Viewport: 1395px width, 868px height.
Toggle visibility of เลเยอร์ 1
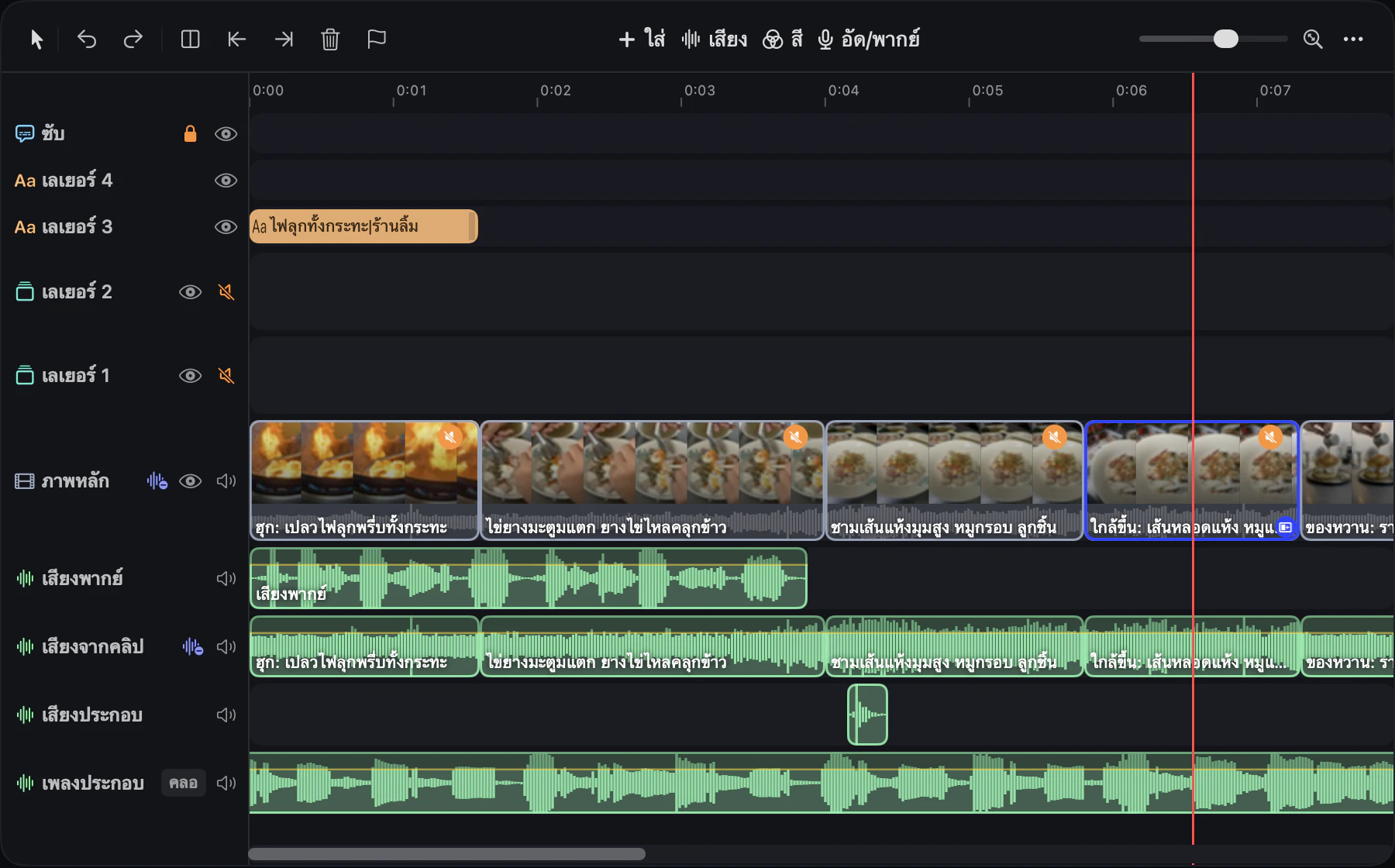tap(190, 376)
